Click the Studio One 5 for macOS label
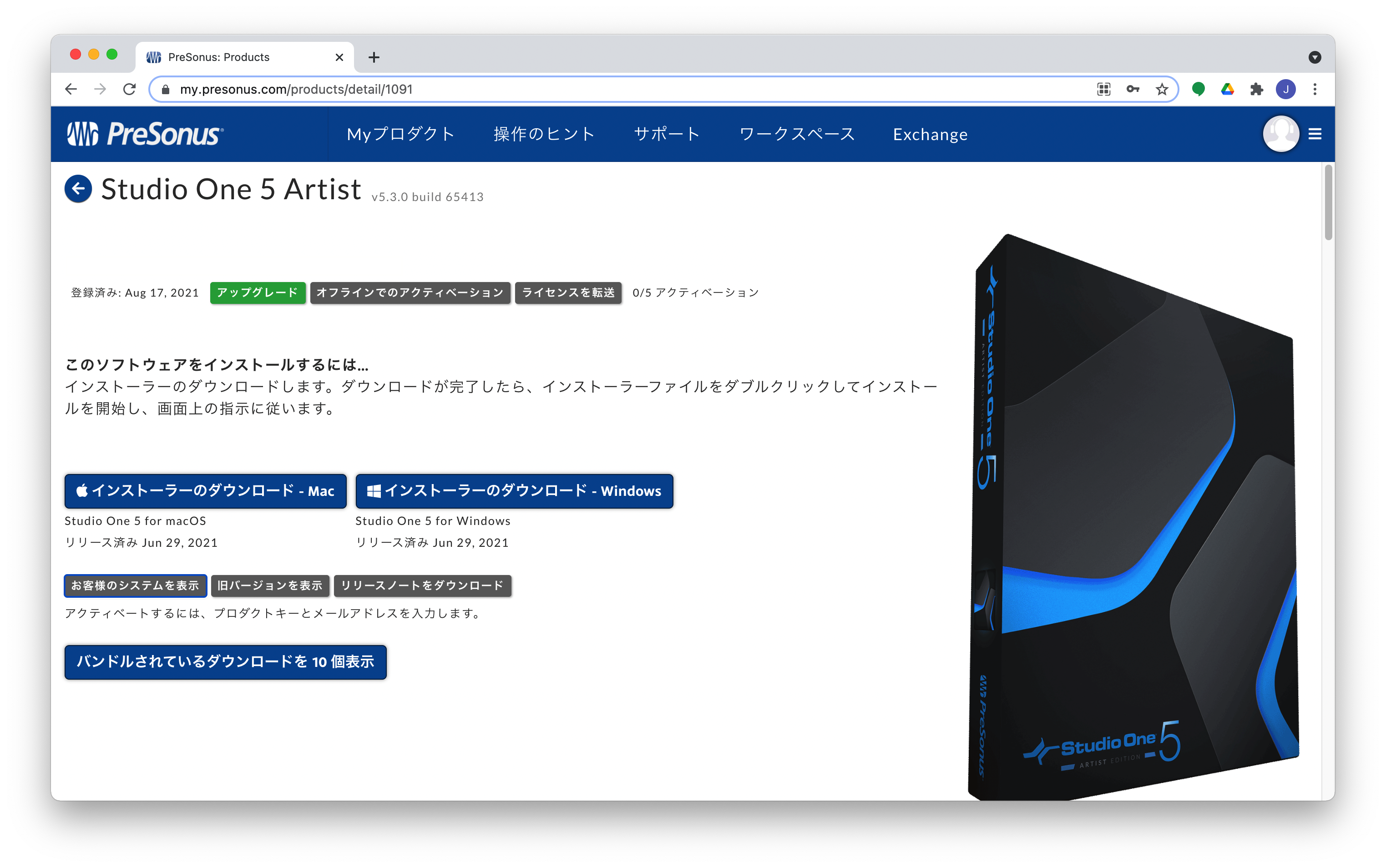 point(135,521)
